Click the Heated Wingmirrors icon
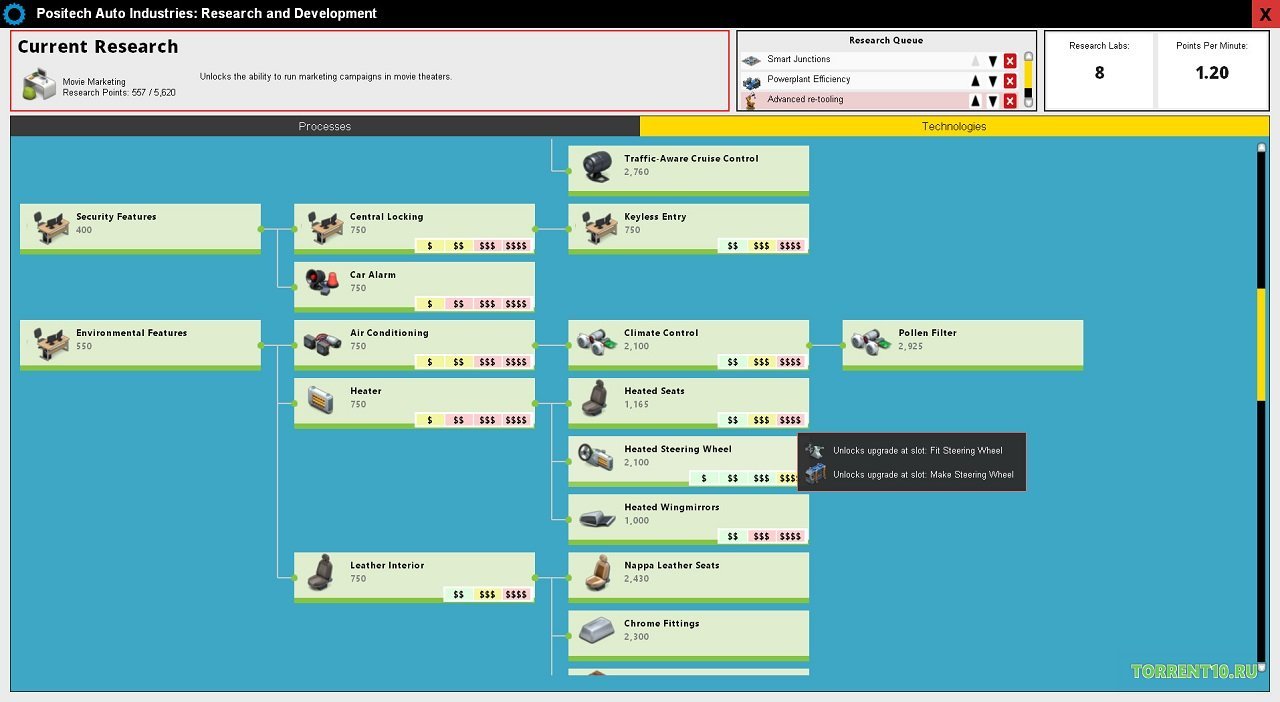 click(596, 517)
